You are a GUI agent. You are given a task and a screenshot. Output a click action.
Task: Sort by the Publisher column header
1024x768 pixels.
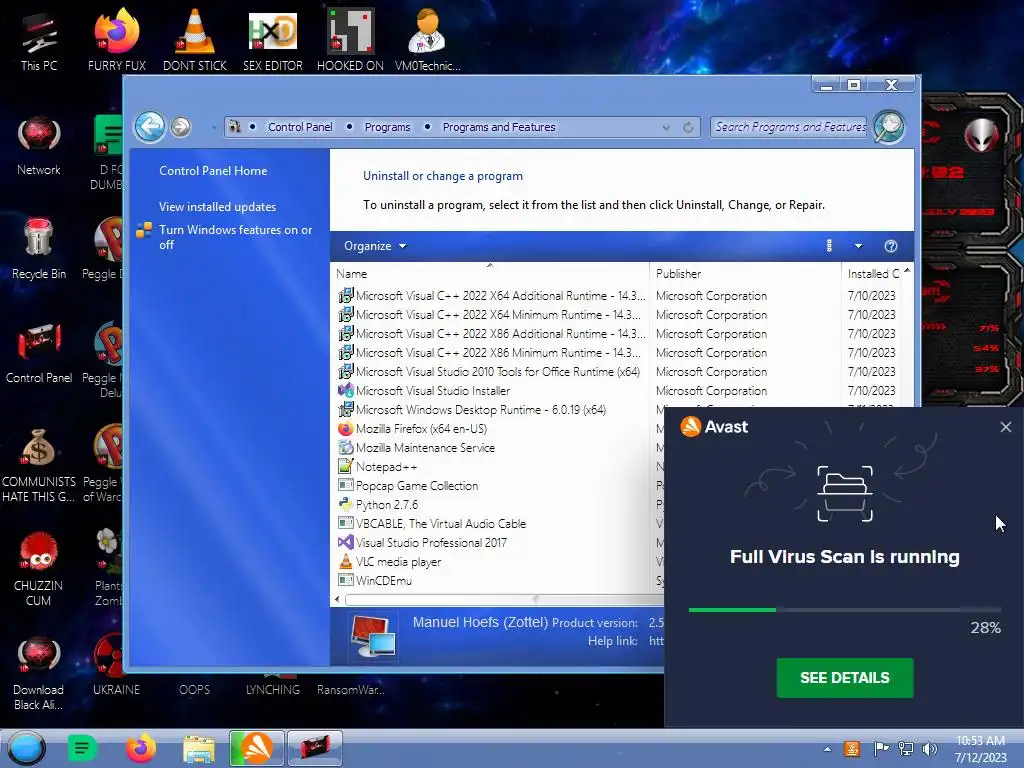click(x=745, y=274)
